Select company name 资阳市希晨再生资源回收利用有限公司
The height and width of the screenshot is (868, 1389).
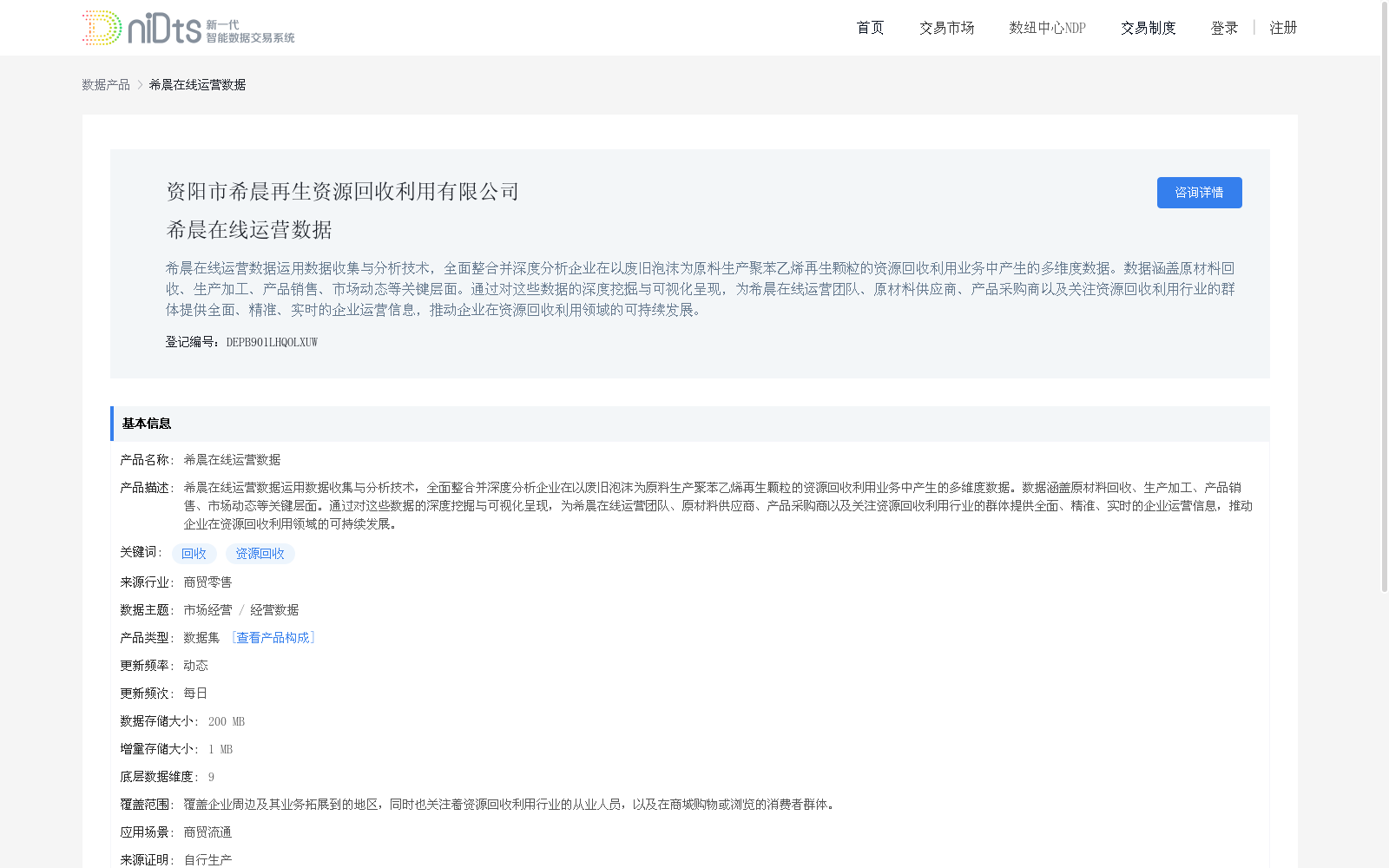[x=342, y=191]
